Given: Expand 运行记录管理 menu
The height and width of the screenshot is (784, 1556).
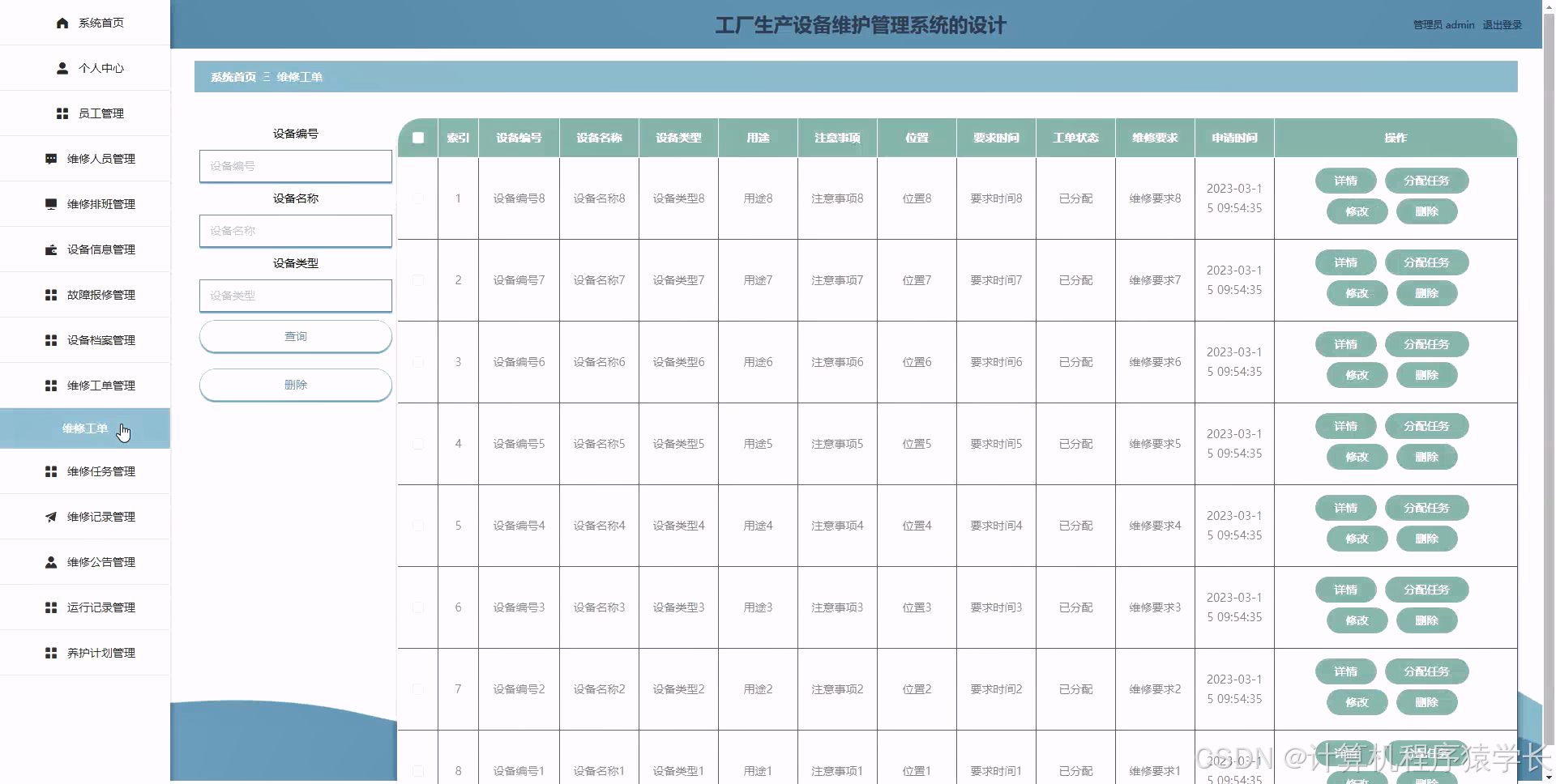Looking at the screenshot, I should click(x=85, y=607).
